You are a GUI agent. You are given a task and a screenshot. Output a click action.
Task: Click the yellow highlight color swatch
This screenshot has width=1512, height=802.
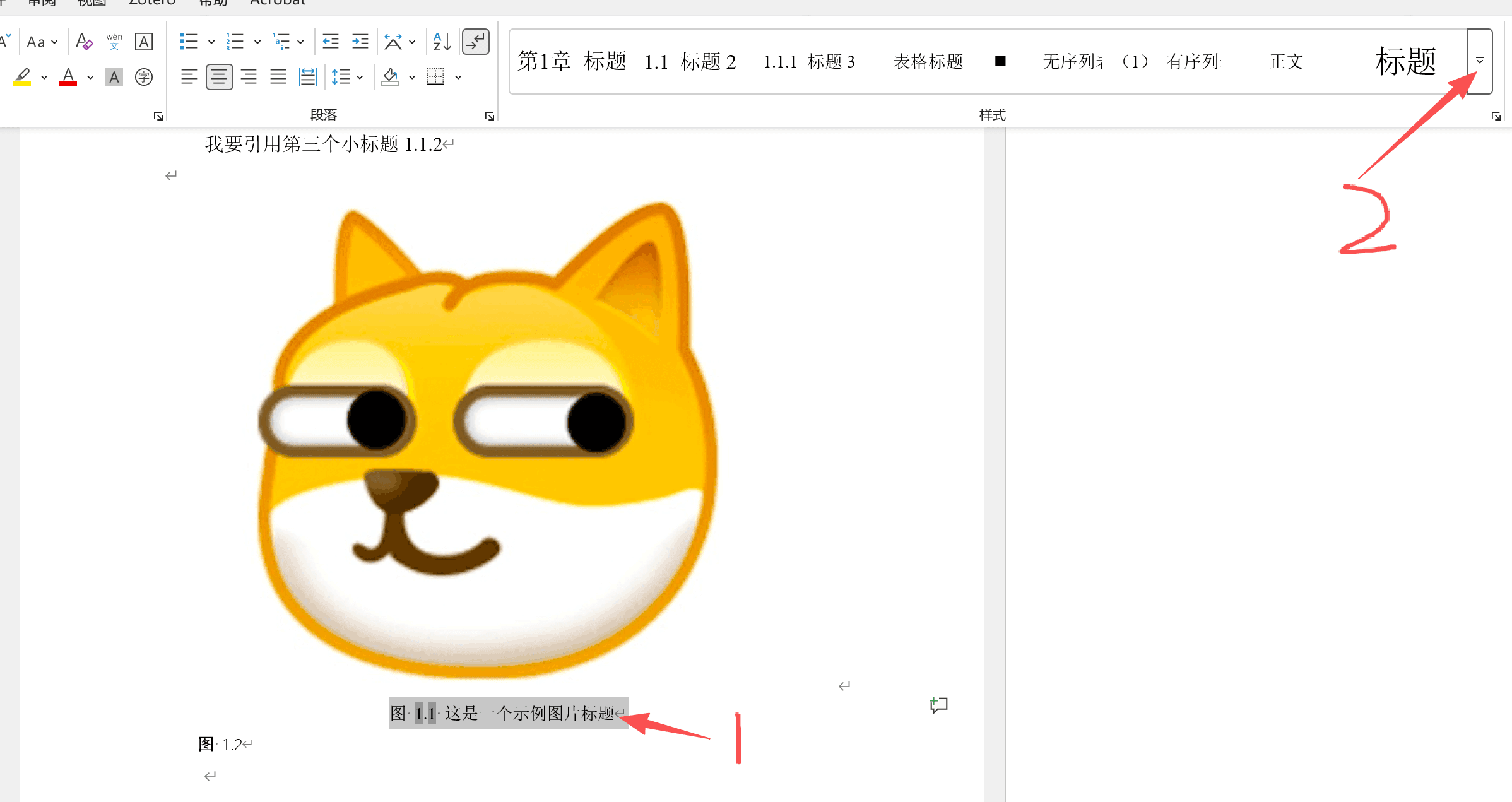coord(23,82)
